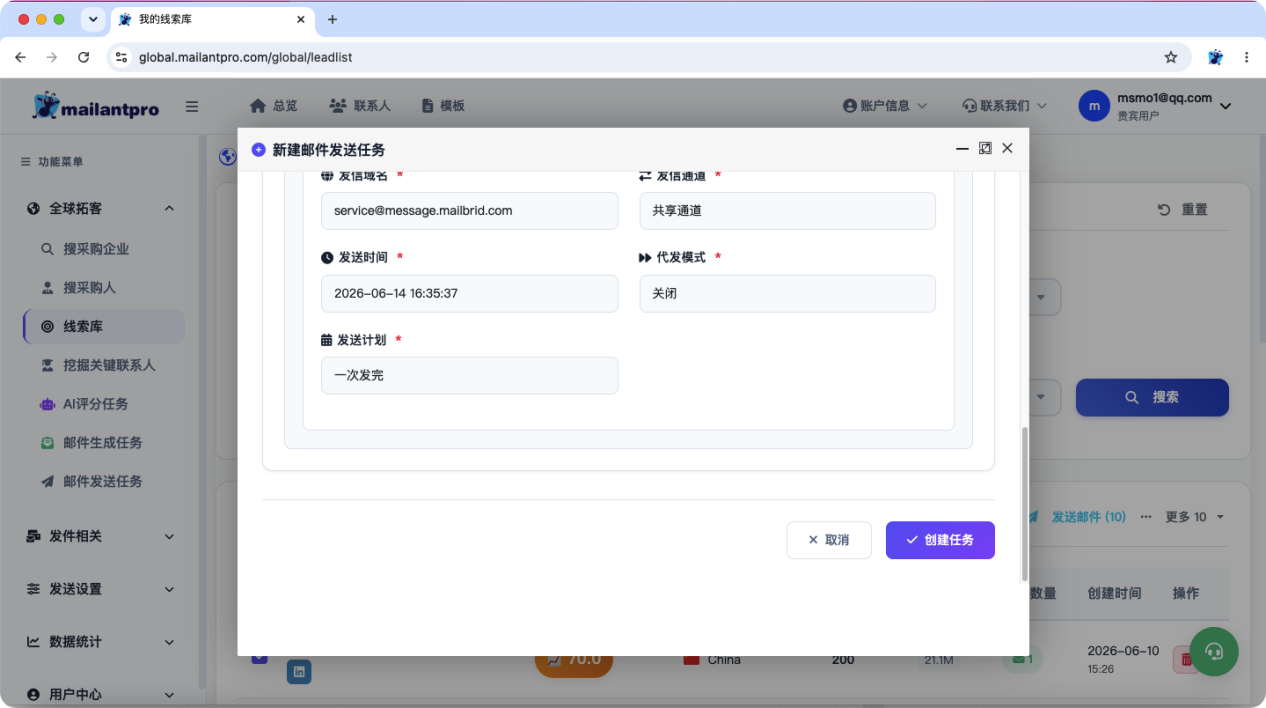Open a new browser tab
1266x708 pixels.
tap(333, 19)
